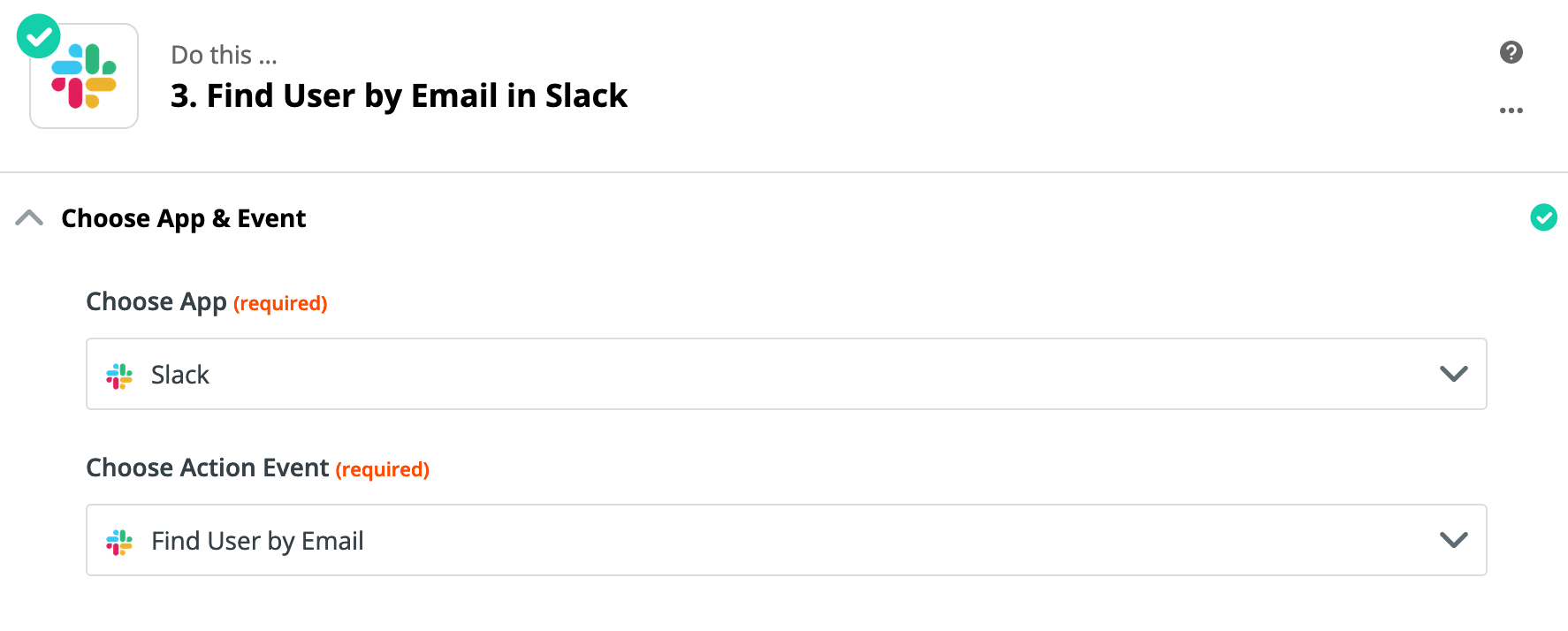The image size is (1568, 631).
Task: Click Slack icon in Choose App field
Action: point(119,376)
